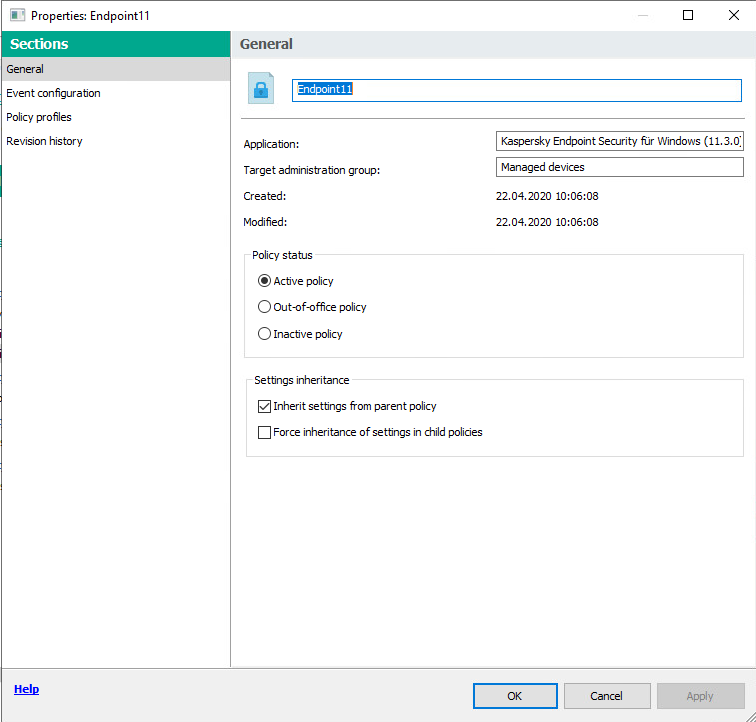The width and height of the screenshot is (756, 722).
Task: Click the Settings inheritance group label
Action: [301, 380]
